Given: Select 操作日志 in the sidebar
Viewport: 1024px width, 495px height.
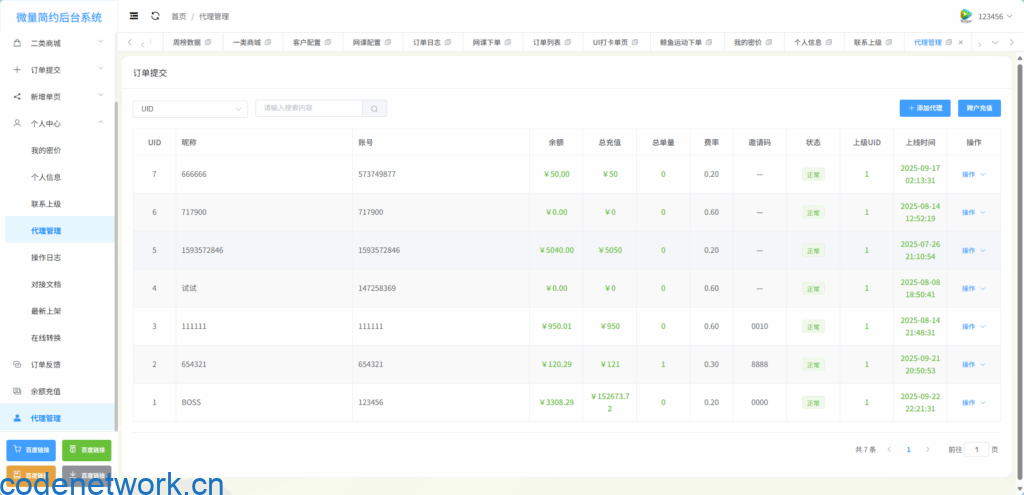Looking at the screenshot, I should tap(46, 258).
